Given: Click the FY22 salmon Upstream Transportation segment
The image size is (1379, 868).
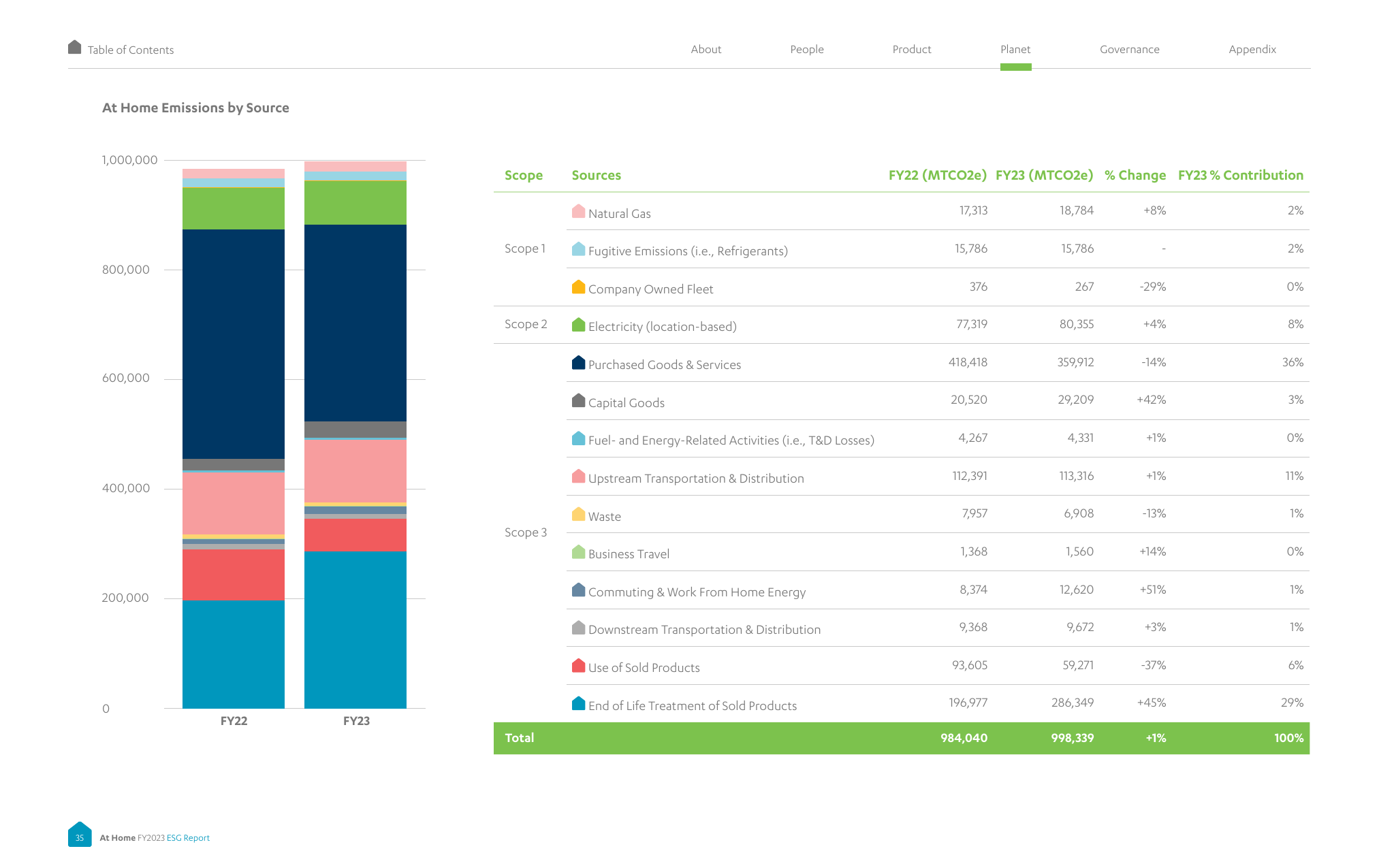Looking at the screenshot, I should click(x=234, y=503).
